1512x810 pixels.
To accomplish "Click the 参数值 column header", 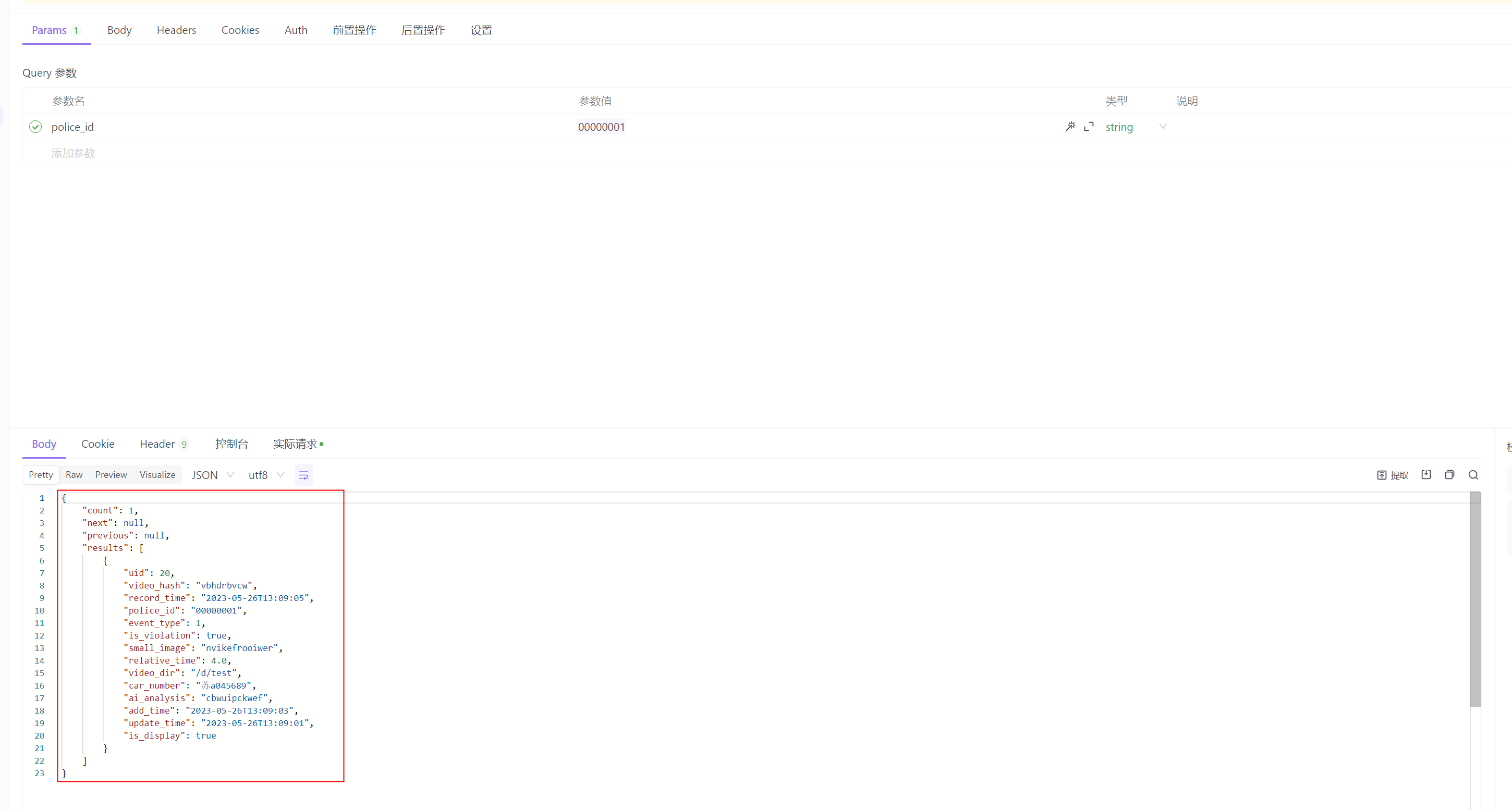I will pyautogui.click(x=595, y=101).
